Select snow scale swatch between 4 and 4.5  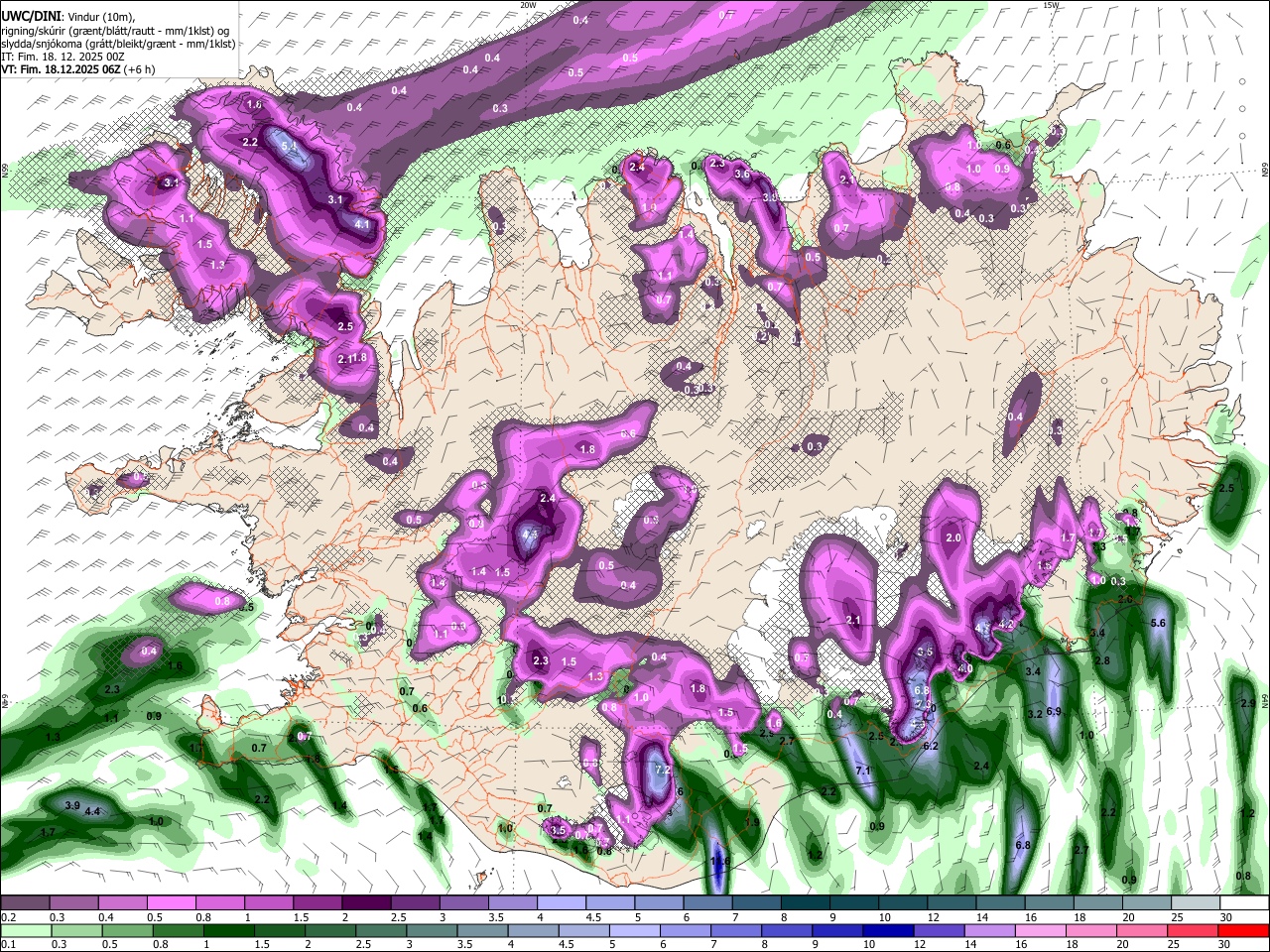pos(560,903)
